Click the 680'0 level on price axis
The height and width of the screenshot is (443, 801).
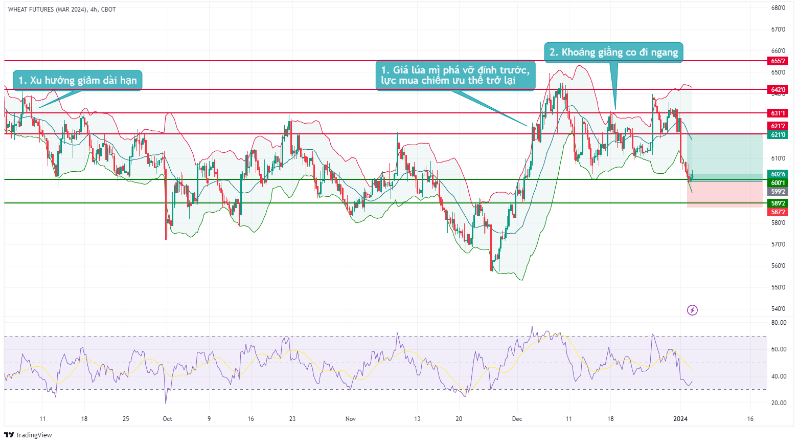click(777, 8)
